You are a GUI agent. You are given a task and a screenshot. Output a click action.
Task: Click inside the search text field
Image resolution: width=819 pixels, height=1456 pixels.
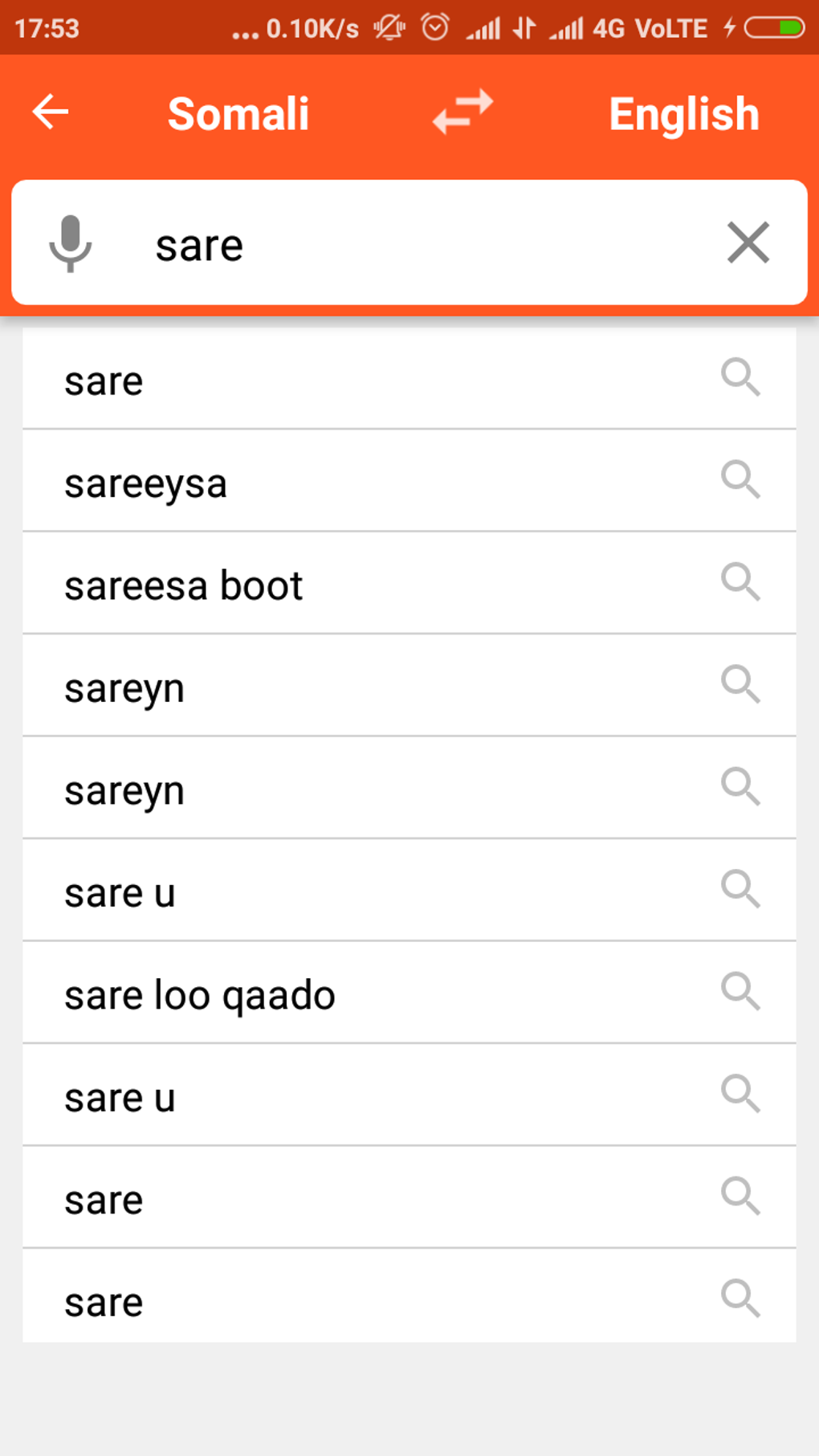click(x=361, y=244)
